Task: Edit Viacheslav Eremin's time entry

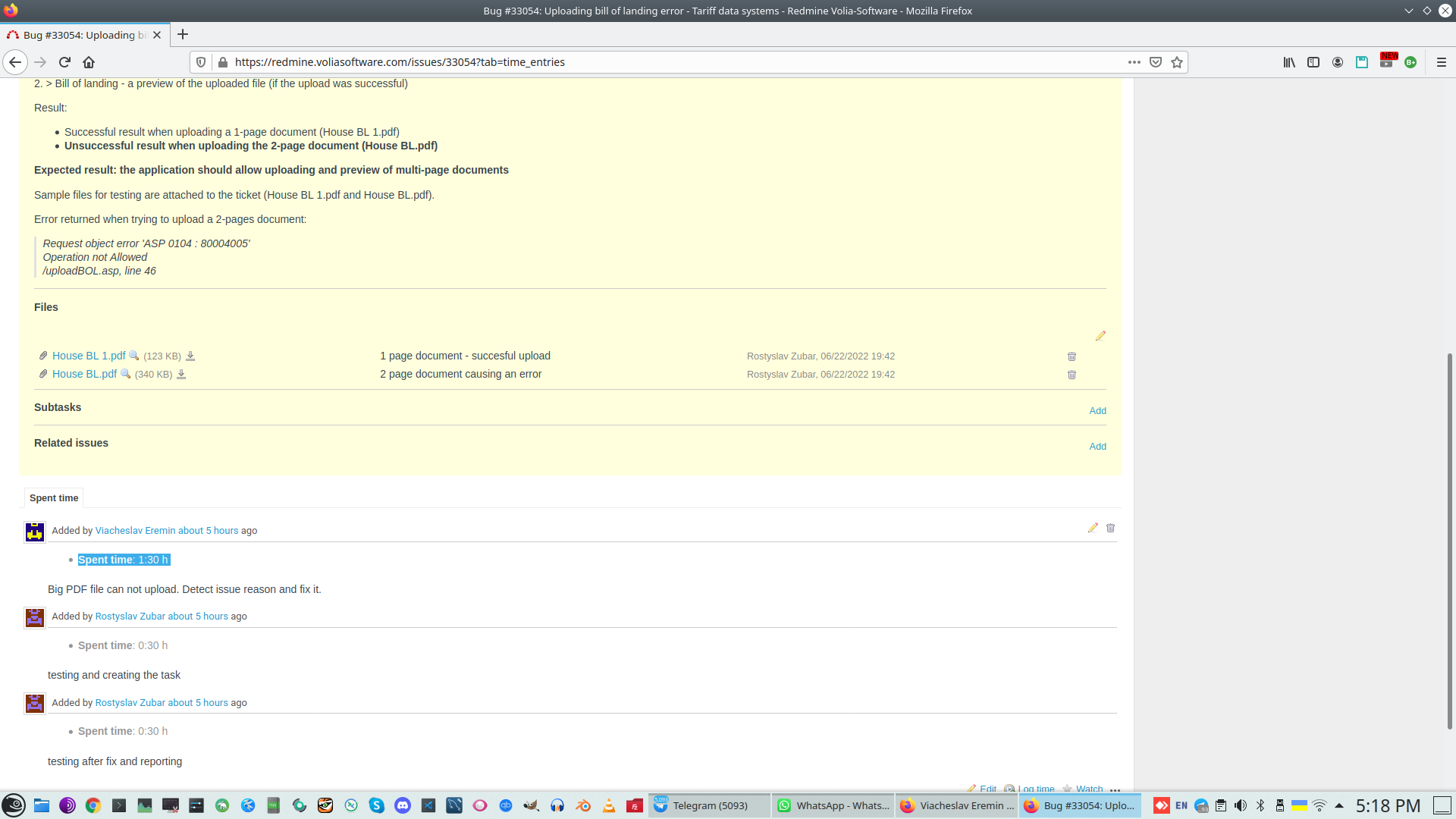Action: click(1093, 528)
